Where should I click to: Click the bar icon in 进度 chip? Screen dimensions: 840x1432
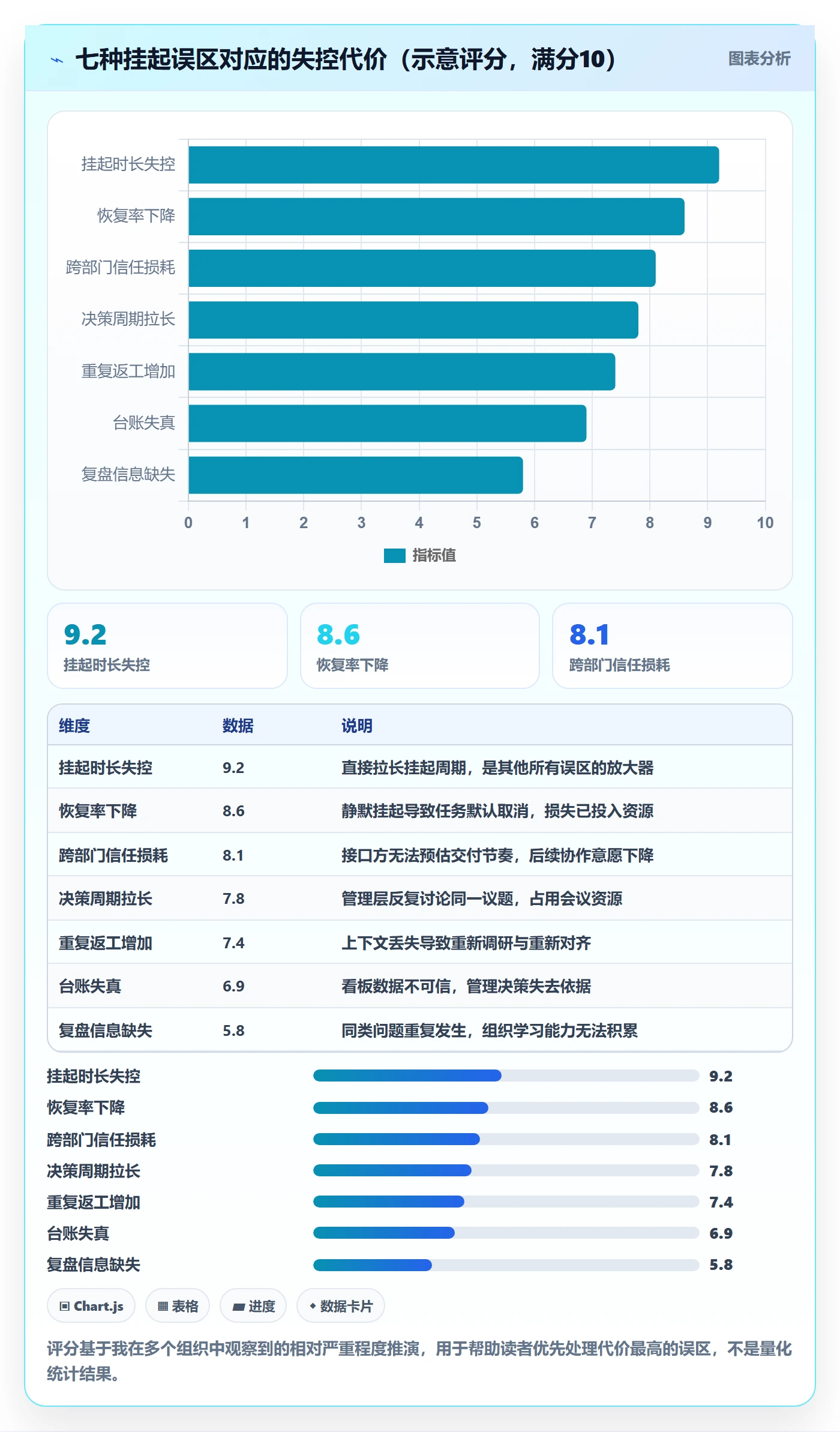239,1307
